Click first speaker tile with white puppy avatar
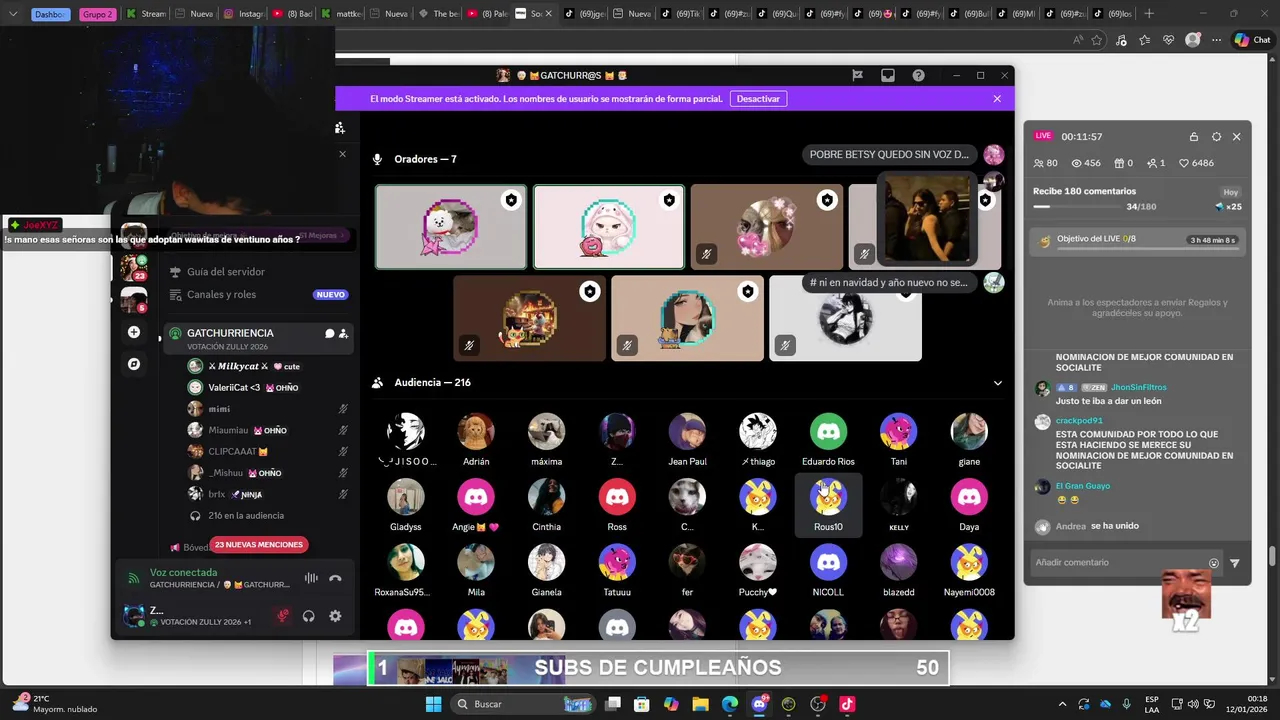This screenshot has height=720, width=1280. (450, 227)
